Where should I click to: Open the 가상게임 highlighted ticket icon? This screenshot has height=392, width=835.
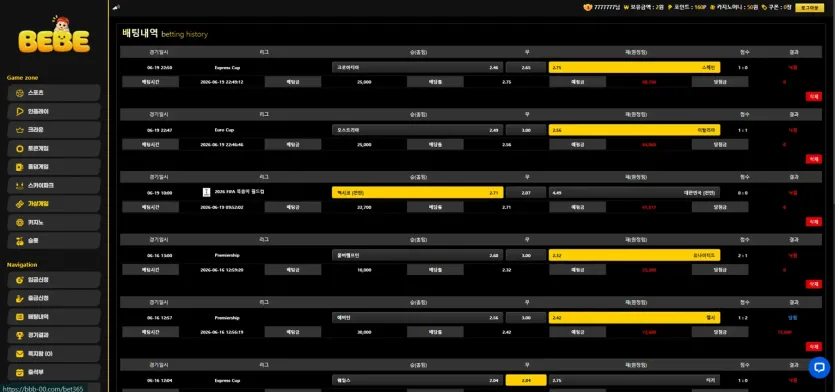coord(20,203)
